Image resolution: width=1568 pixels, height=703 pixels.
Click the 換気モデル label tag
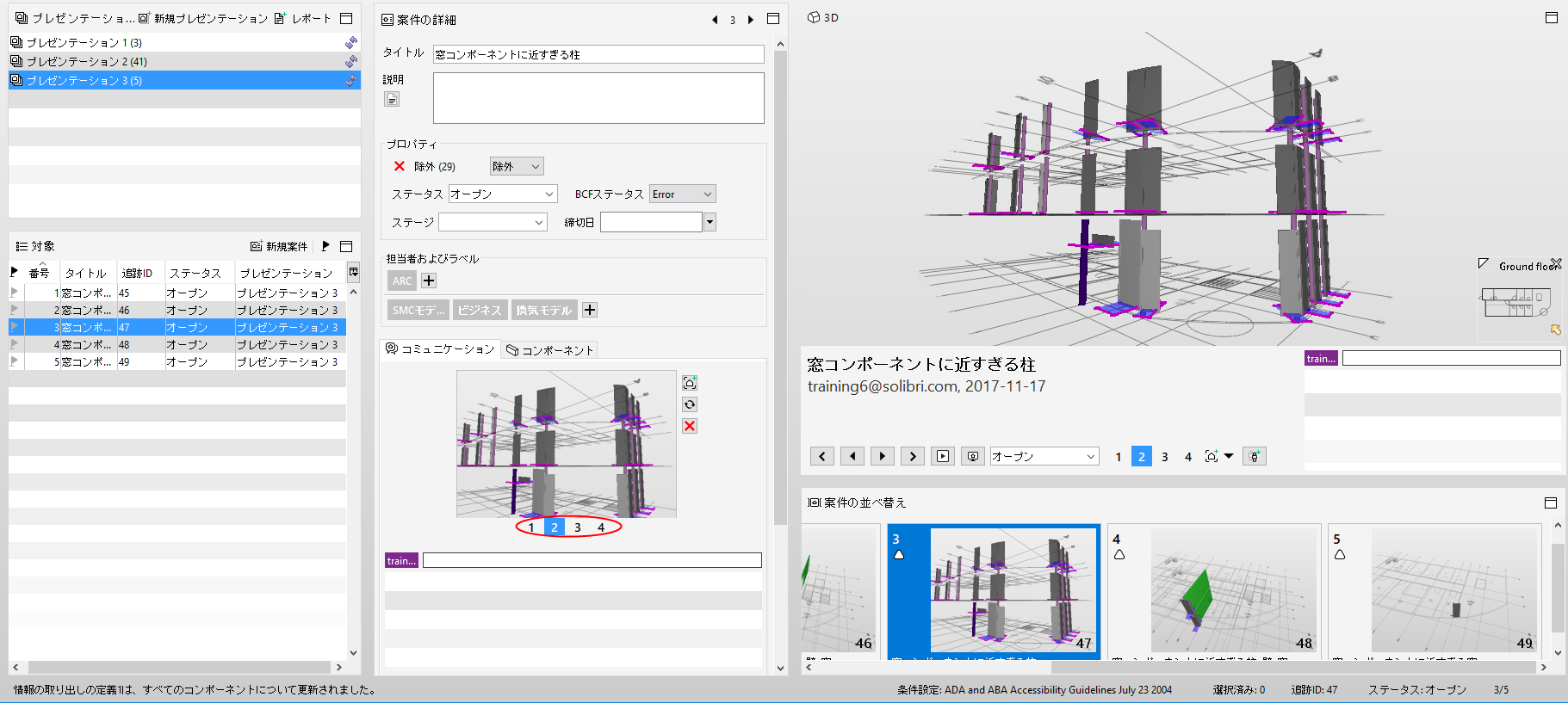point(543,310)
